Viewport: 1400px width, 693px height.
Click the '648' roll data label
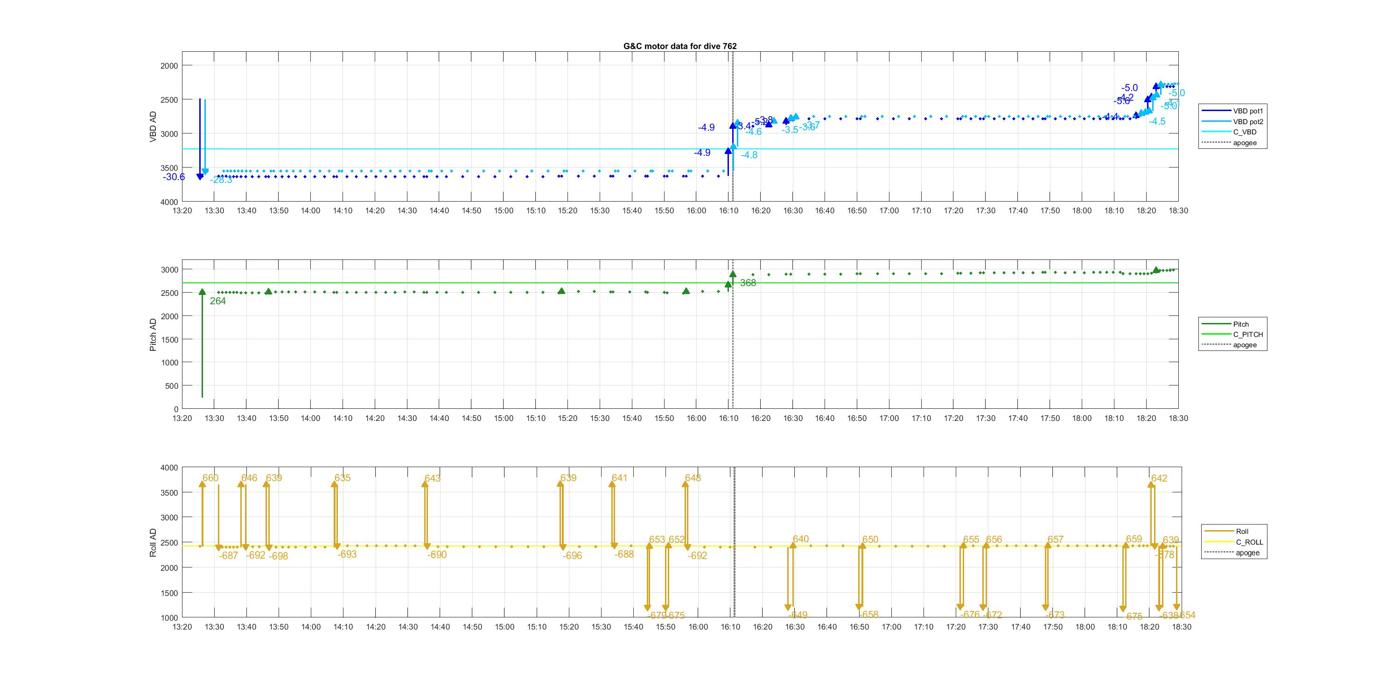pyautogui.click(x=693, y=478)
